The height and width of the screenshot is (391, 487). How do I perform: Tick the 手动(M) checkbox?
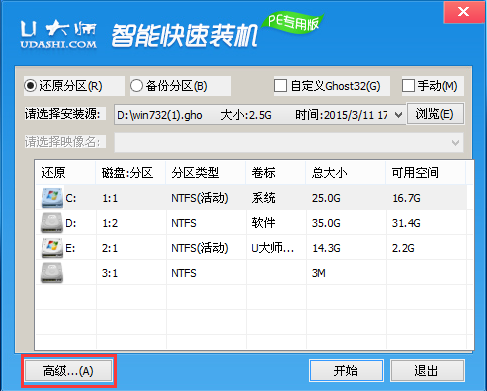pyautogui.click(x=408, y=86)
